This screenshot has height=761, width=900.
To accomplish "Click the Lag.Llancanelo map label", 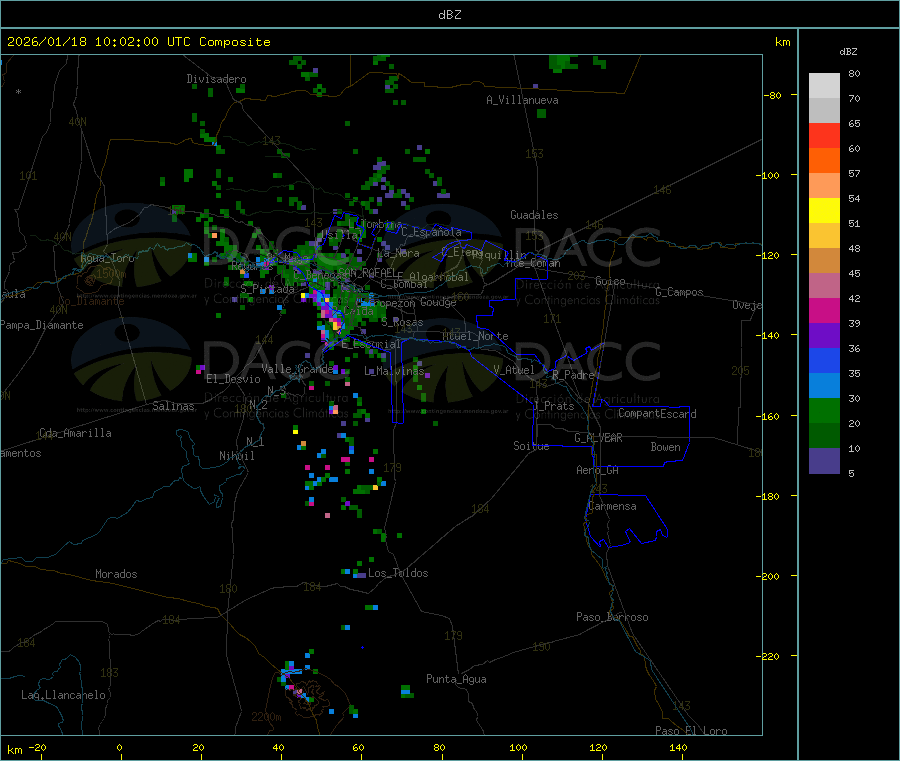I will tap(63, 695).
